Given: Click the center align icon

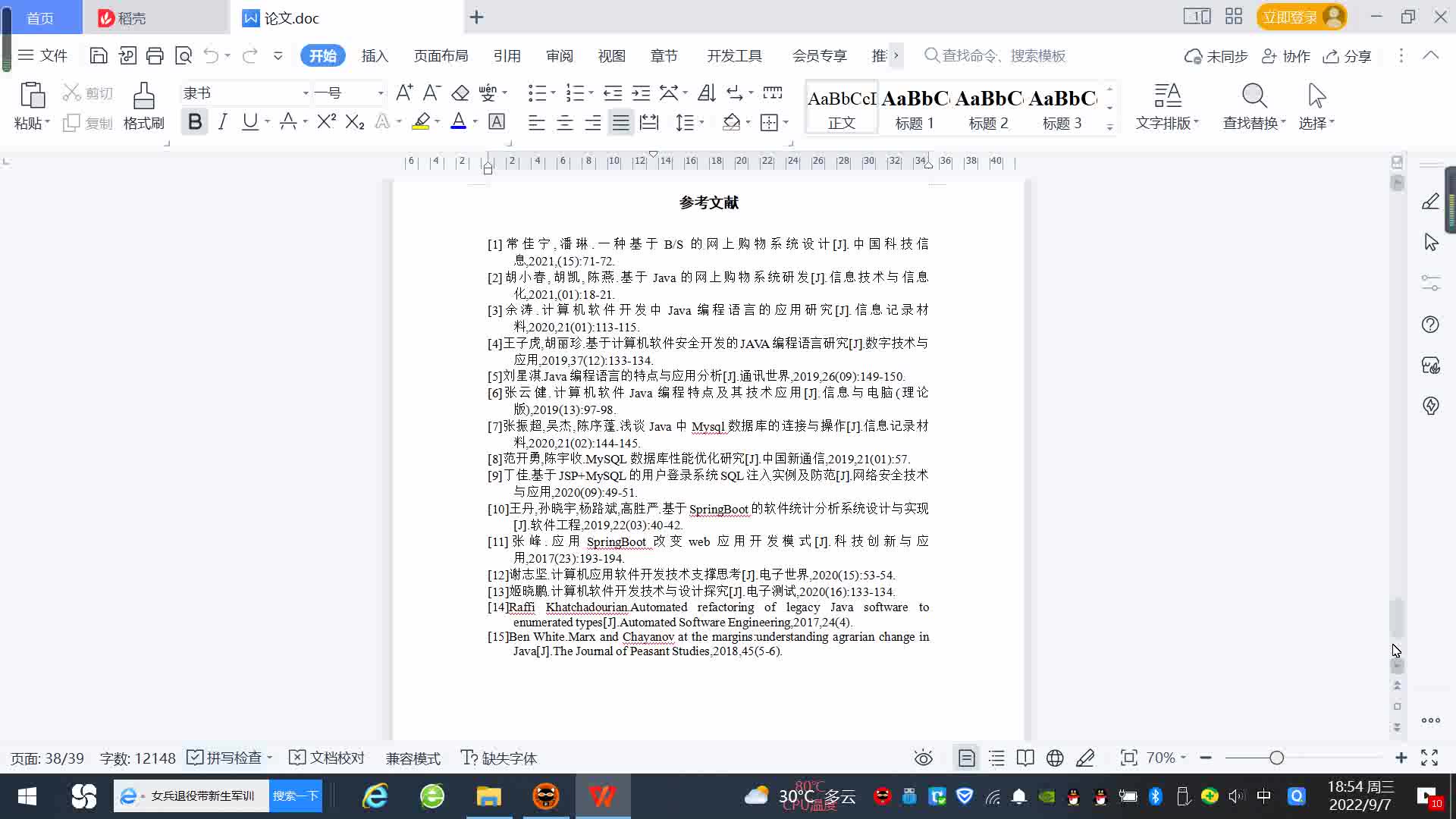Looking at the screenshot, I should click(564, 122).
